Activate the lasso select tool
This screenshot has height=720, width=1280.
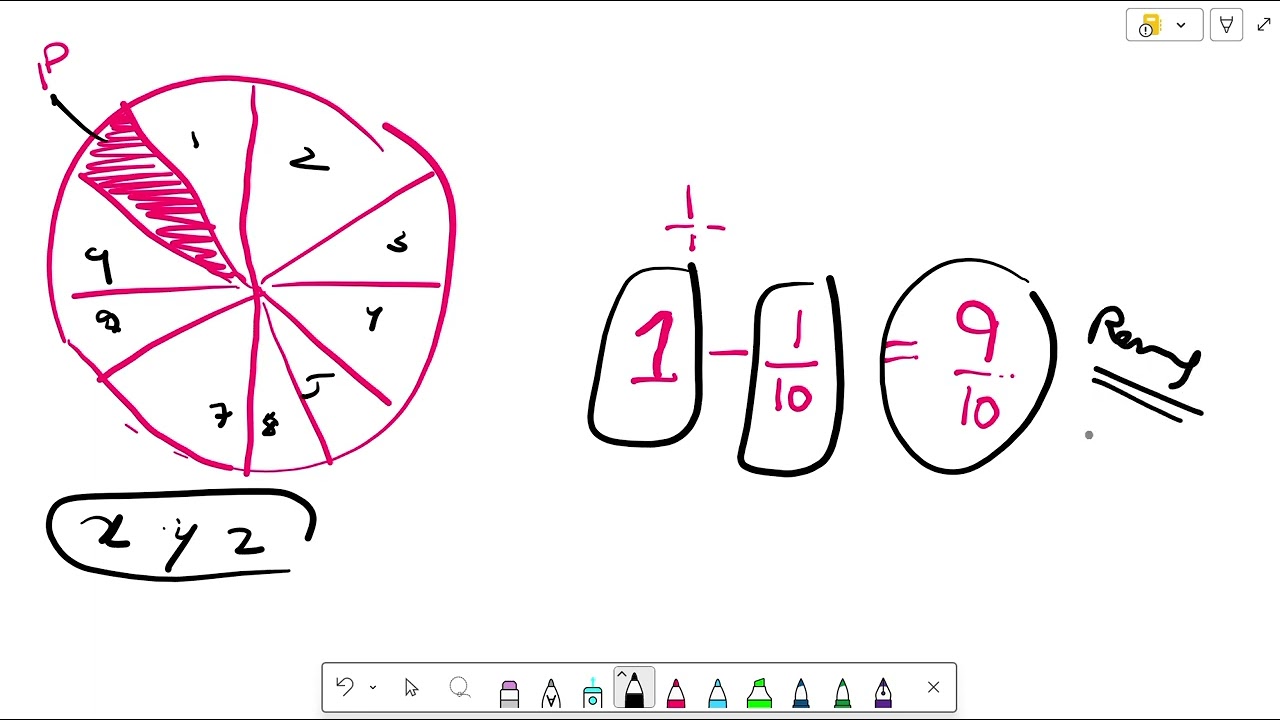coord(459,687)
